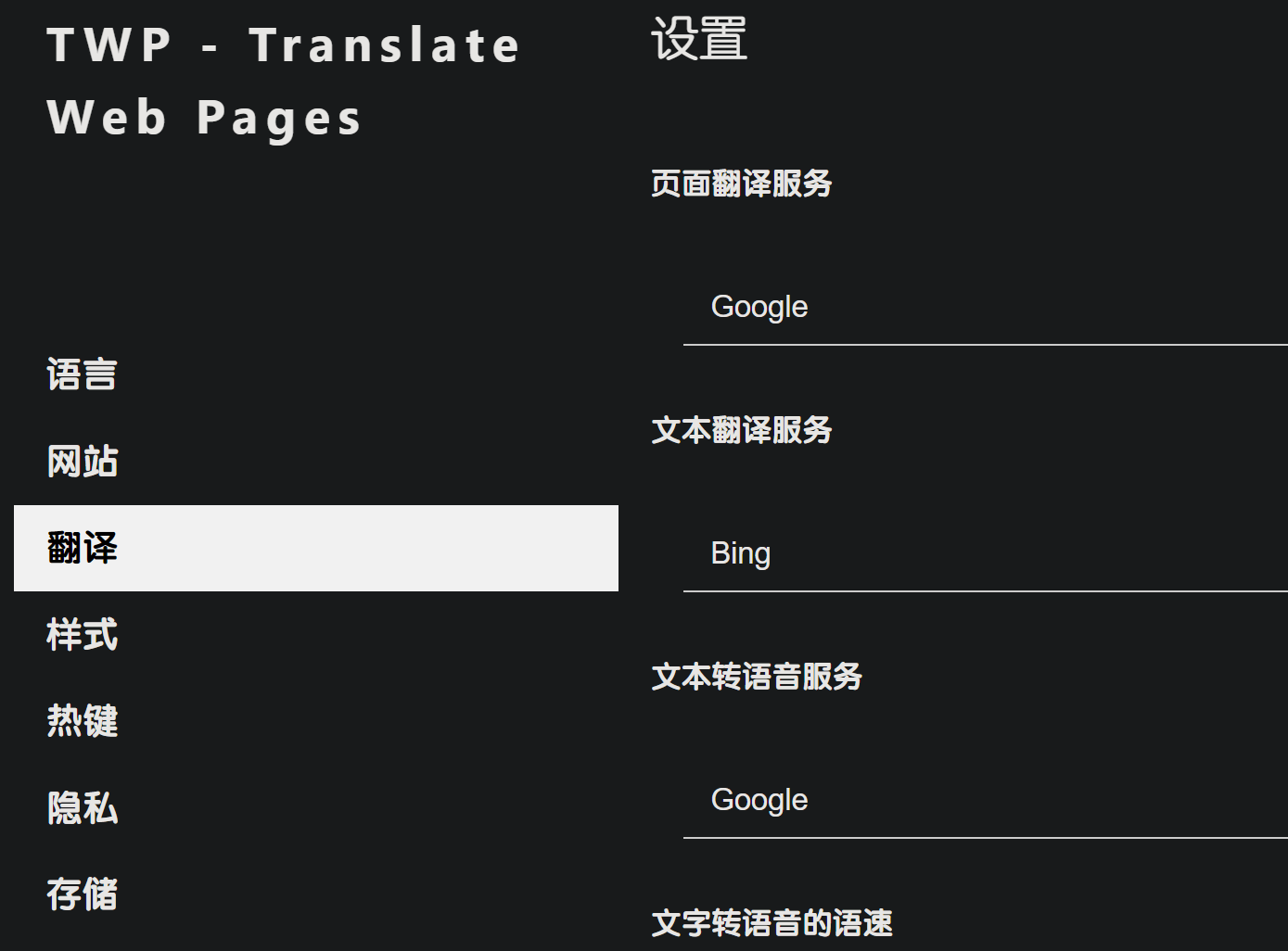Change text translation service from Bing
1288x951 pixels.
point(983,554)
